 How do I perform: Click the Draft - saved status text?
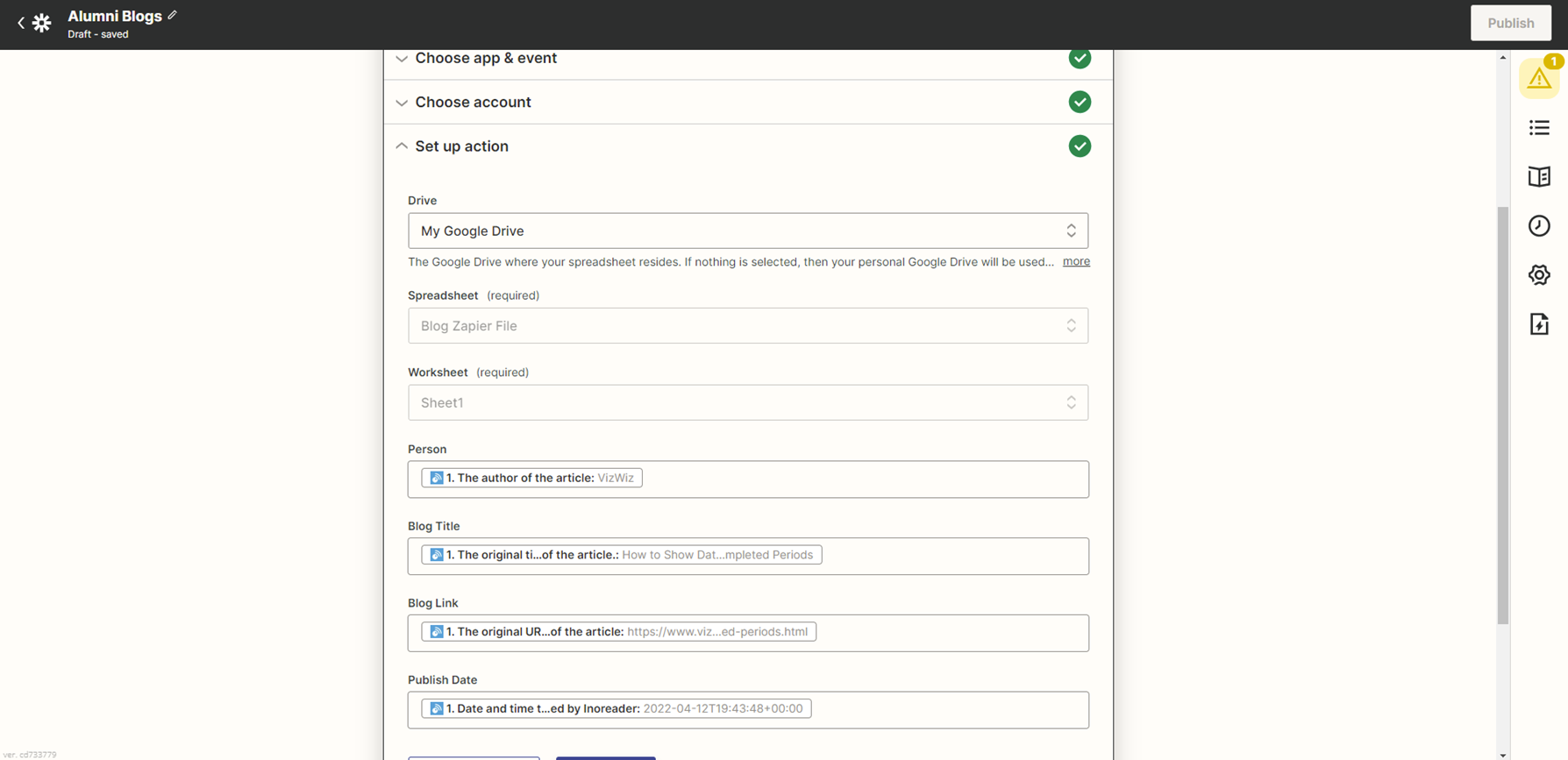click(98, 34)
